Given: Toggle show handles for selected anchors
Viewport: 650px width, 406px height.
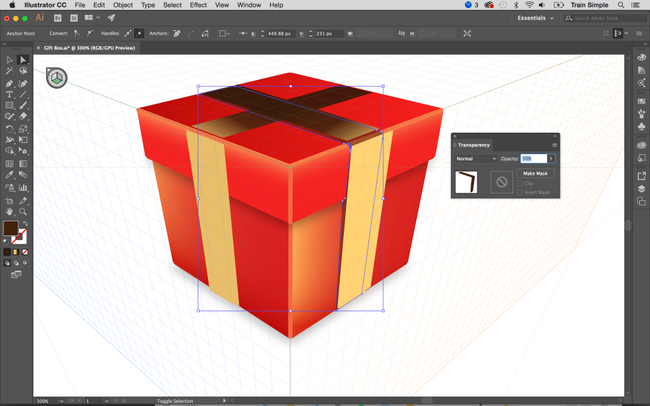Looking at the screenshot, I should coord(128,33).
